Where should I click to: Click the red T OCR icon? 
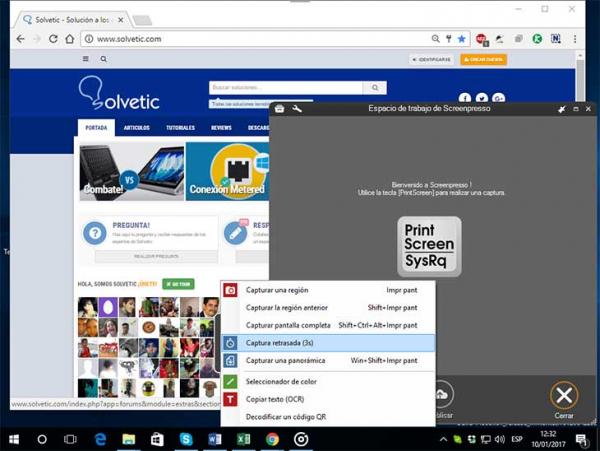(230, 399)
